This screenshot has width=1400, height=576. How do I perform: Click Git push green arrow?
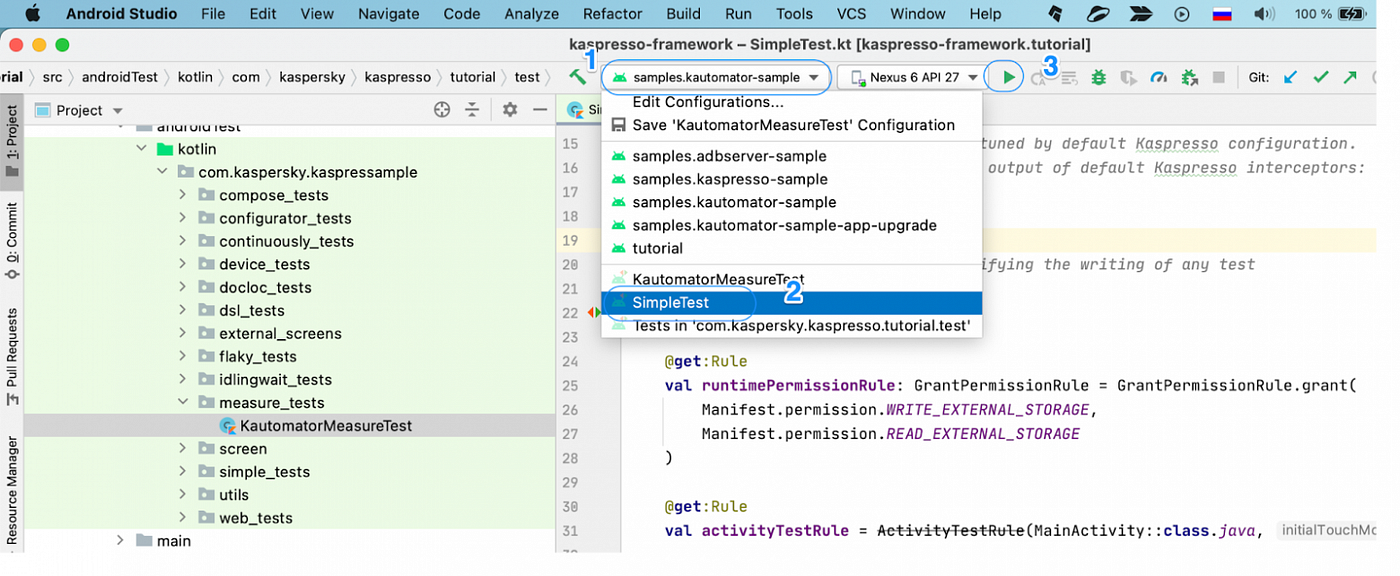click(x=1350, y=77)
